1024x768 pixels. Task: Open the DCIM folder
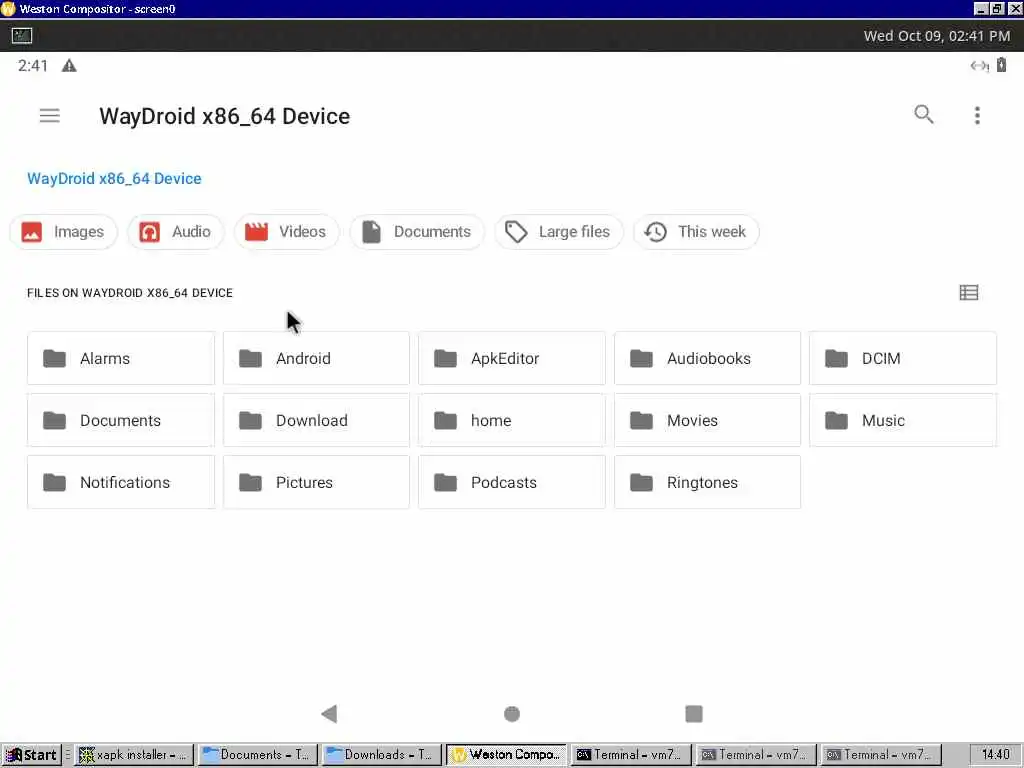(903, 358)
